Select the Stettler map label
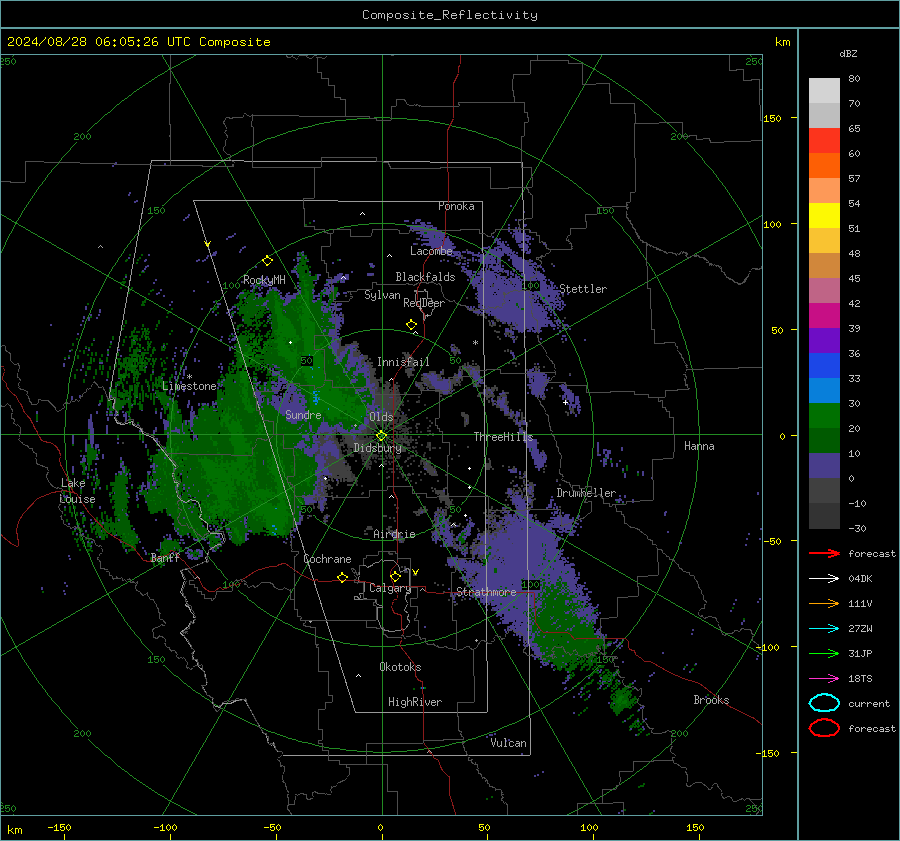 583,289
